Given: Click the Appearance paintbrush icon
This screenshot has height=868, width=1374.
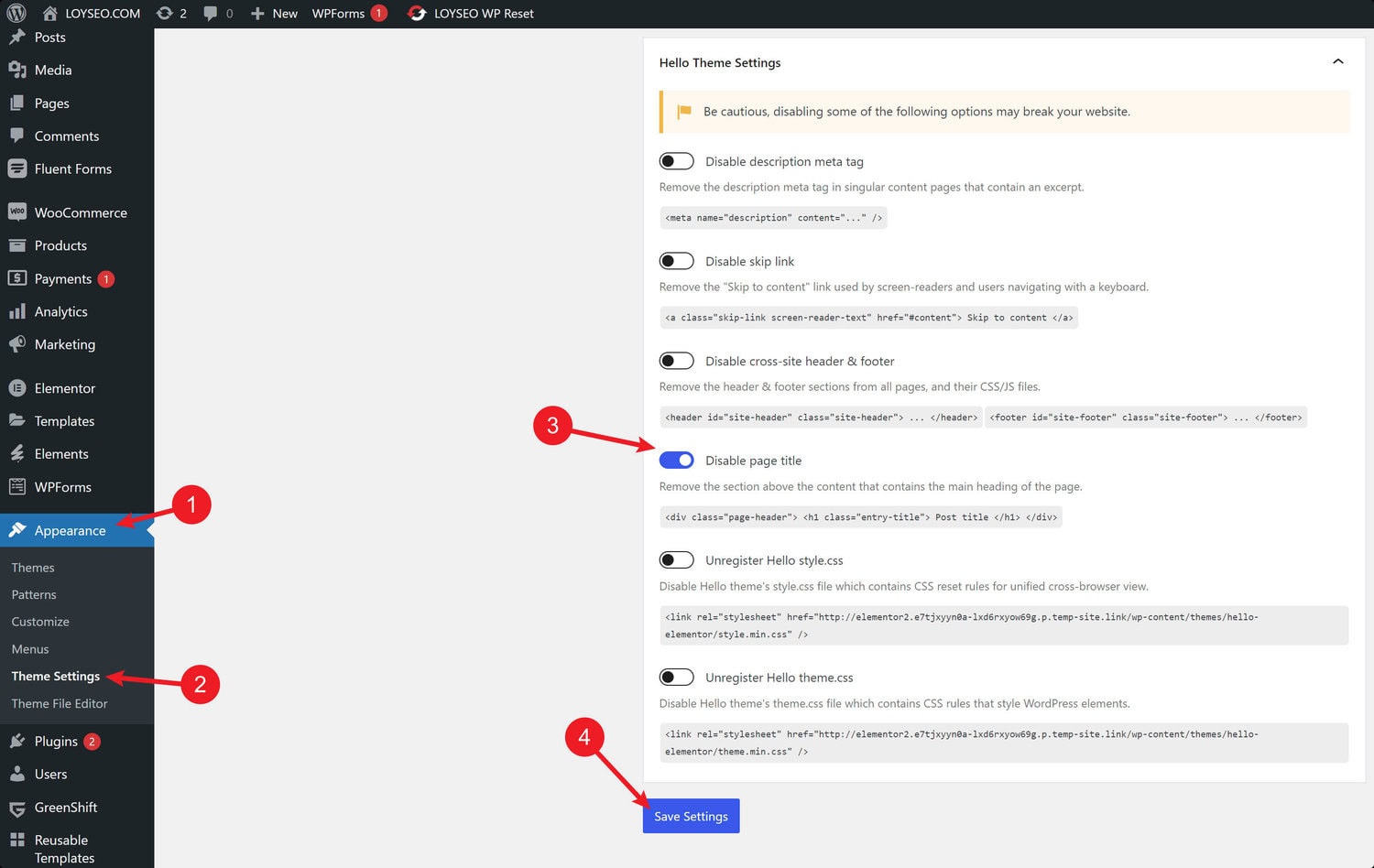Looking at the screenshot, I should point(17,530).
